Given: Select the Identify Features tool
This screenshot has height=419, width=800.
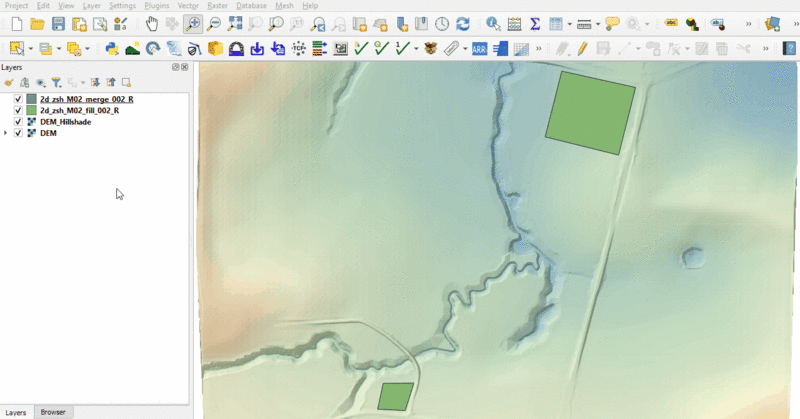Looking at the screenshot, I should [x=493, y=24].
